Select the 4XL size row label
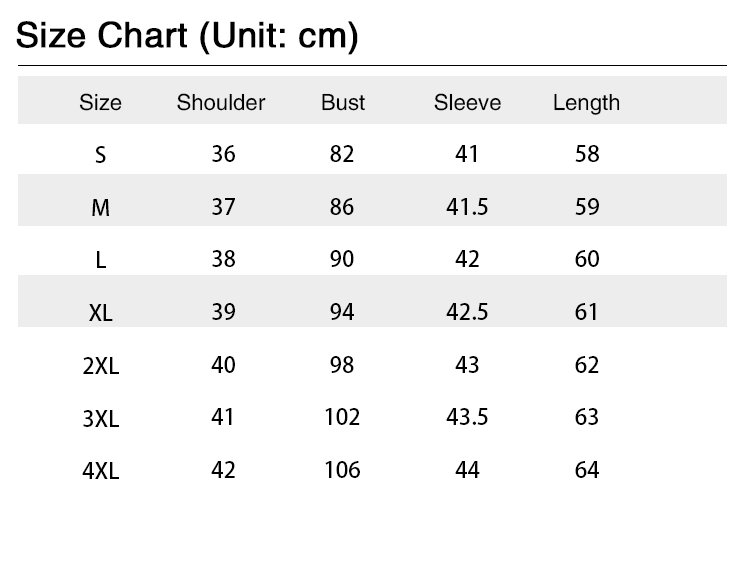The width and height of the screenshot is (750, 561). (100, 471)
